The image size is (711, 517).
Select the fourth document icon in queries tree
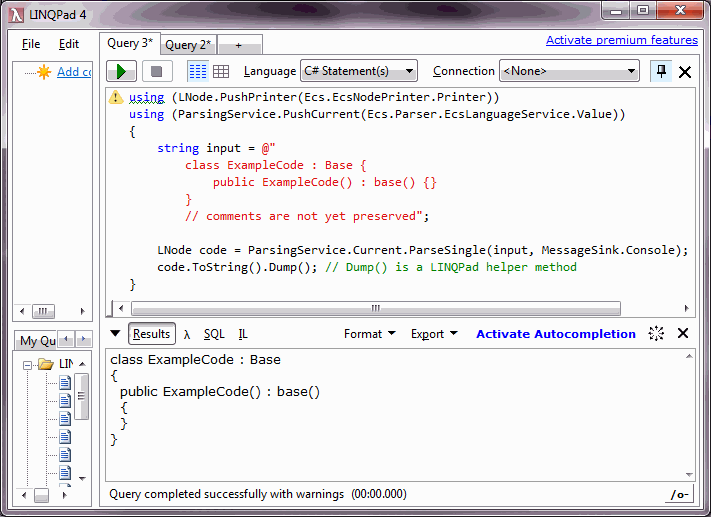(65, 437)
